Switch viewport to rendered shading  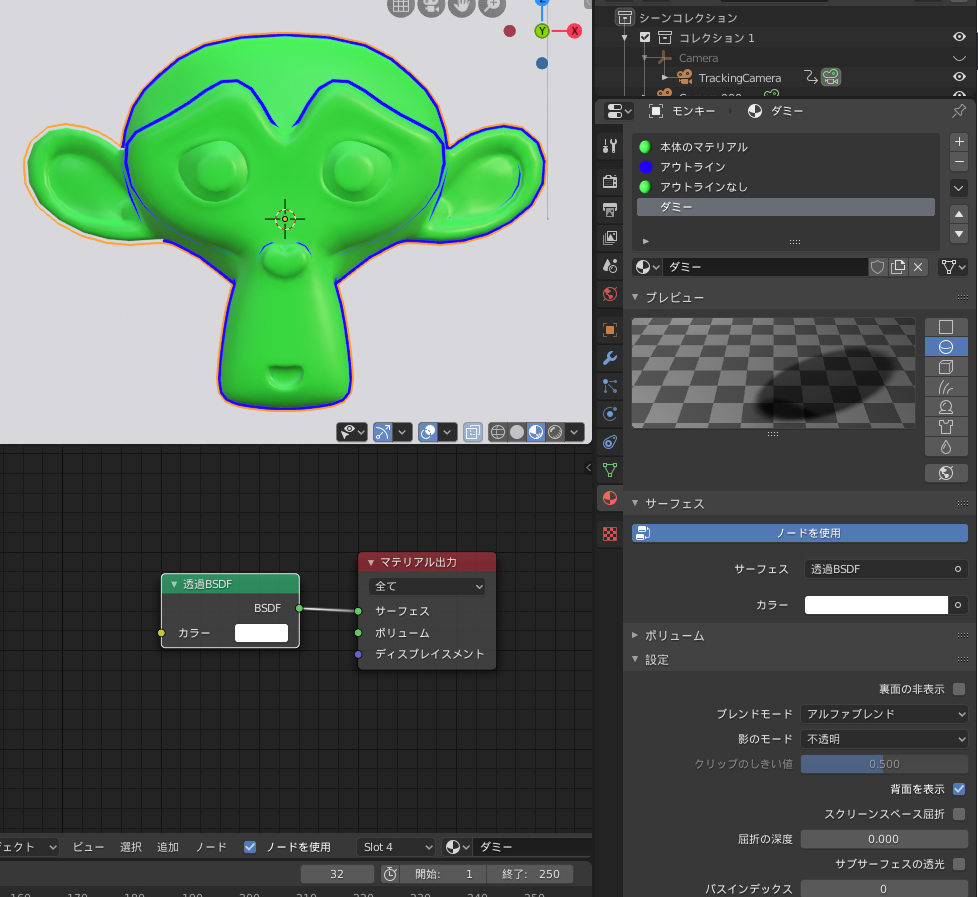(555, 432)
